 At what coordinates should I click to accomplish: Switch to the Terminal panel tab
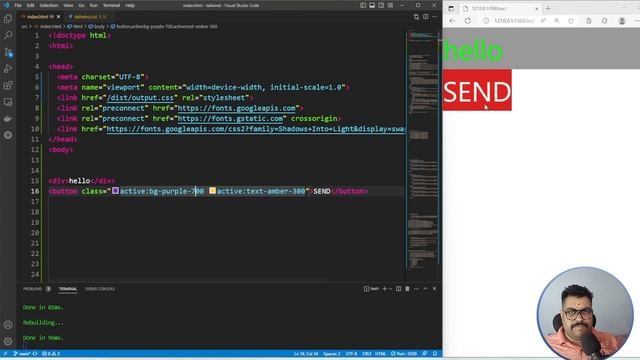68,289
